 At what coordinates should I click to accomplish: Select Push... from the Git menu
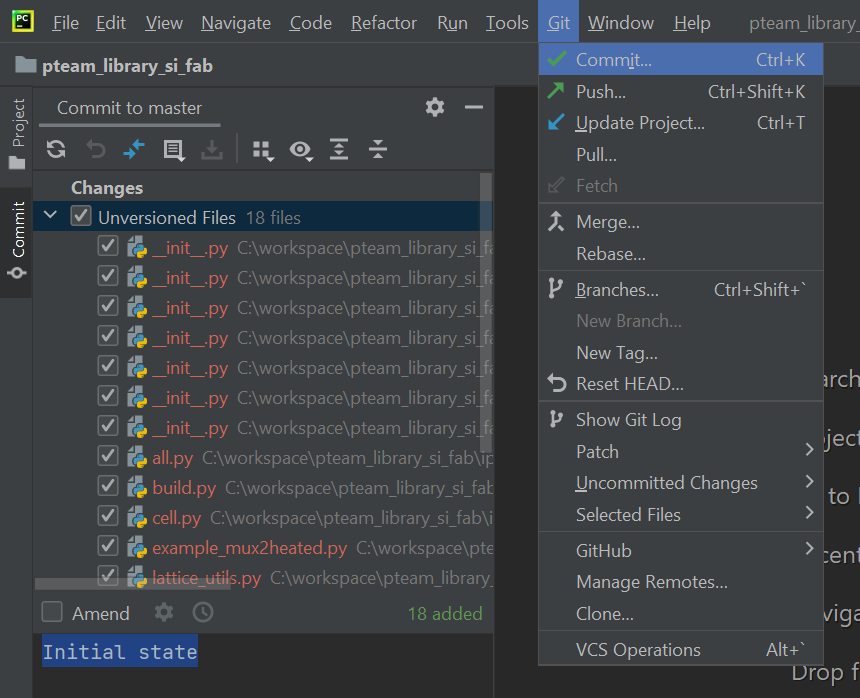(x=601, y=92)
